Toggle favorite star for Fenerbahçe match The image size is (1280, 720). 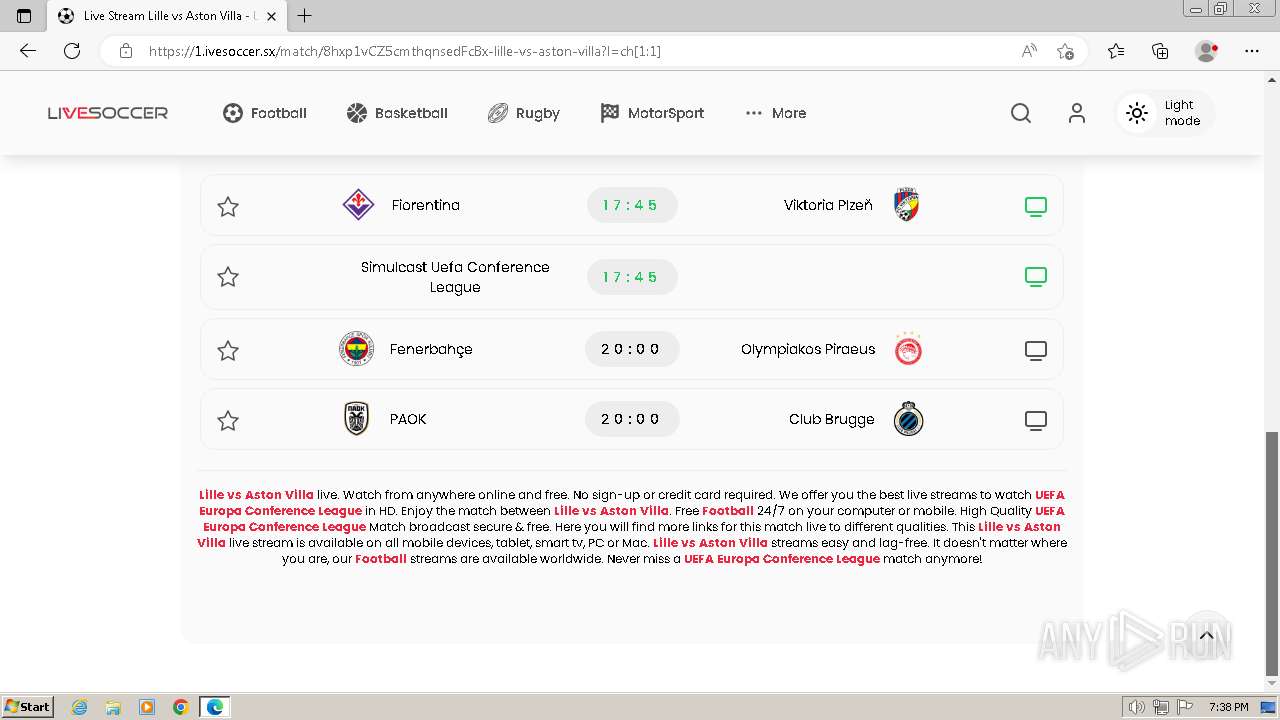click(228, 351)
